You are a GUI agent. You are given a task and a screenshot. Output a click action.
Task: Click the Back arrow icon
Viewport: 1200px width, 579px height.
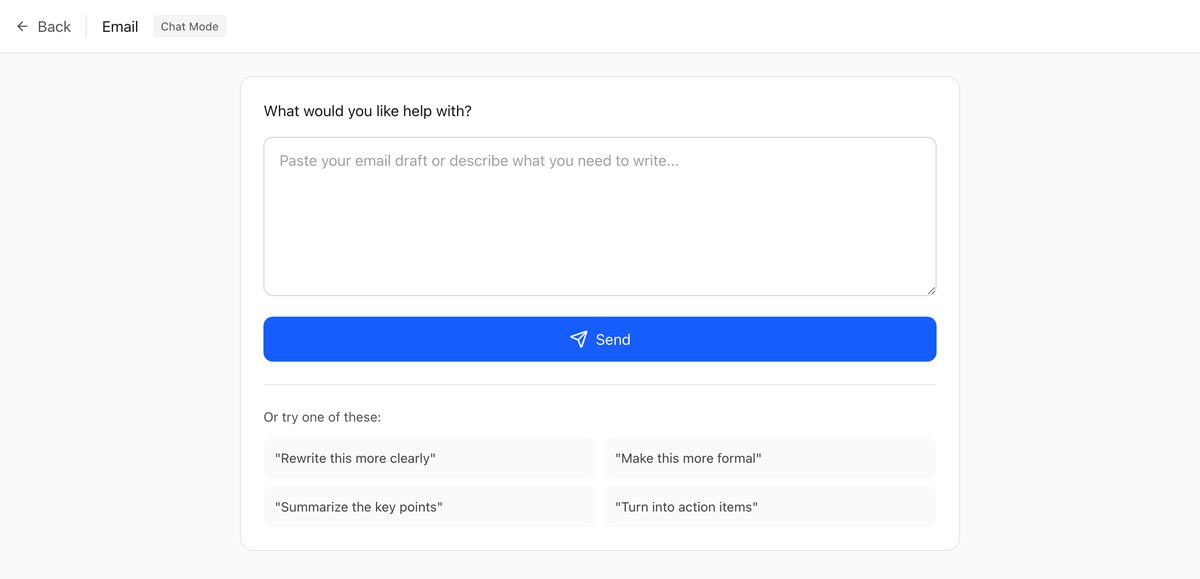pos(22,27)
